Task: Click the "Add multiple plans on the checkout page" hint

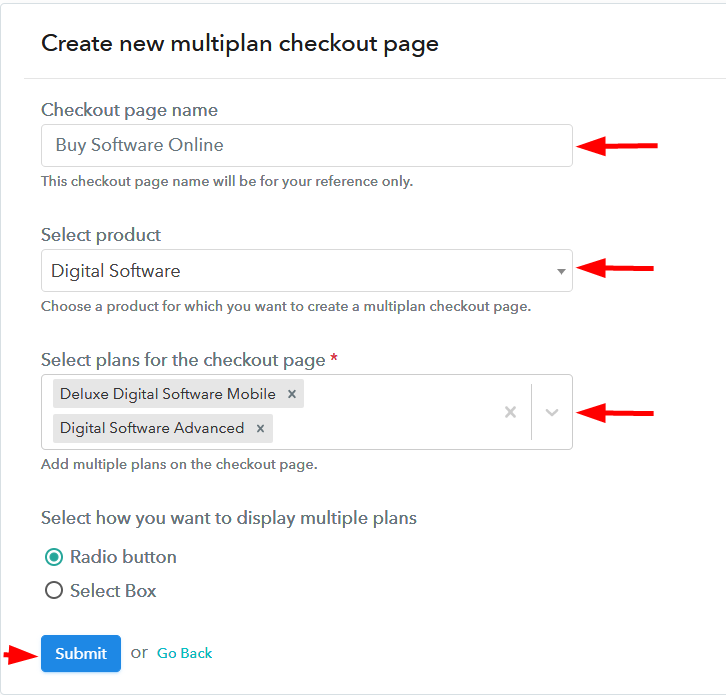Action: (177, 465)
